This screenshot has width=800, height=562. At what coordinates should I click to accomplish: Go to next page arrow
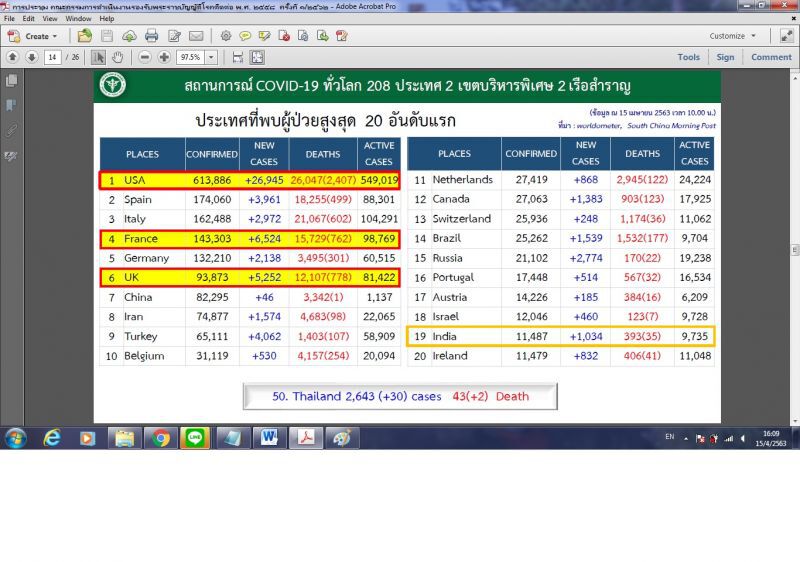(x=32, y=57)
